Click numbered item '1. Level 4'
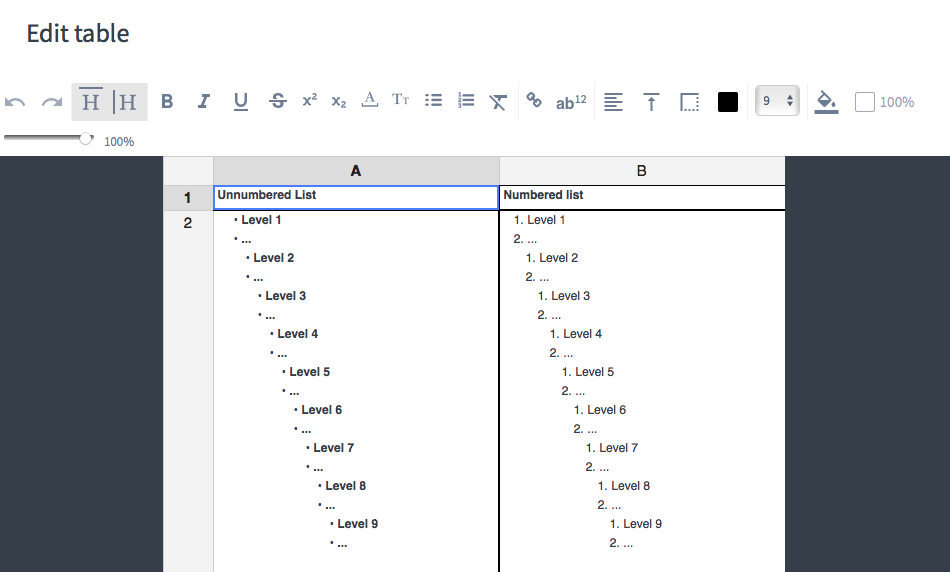950x572 pixels. pos(576,334)
